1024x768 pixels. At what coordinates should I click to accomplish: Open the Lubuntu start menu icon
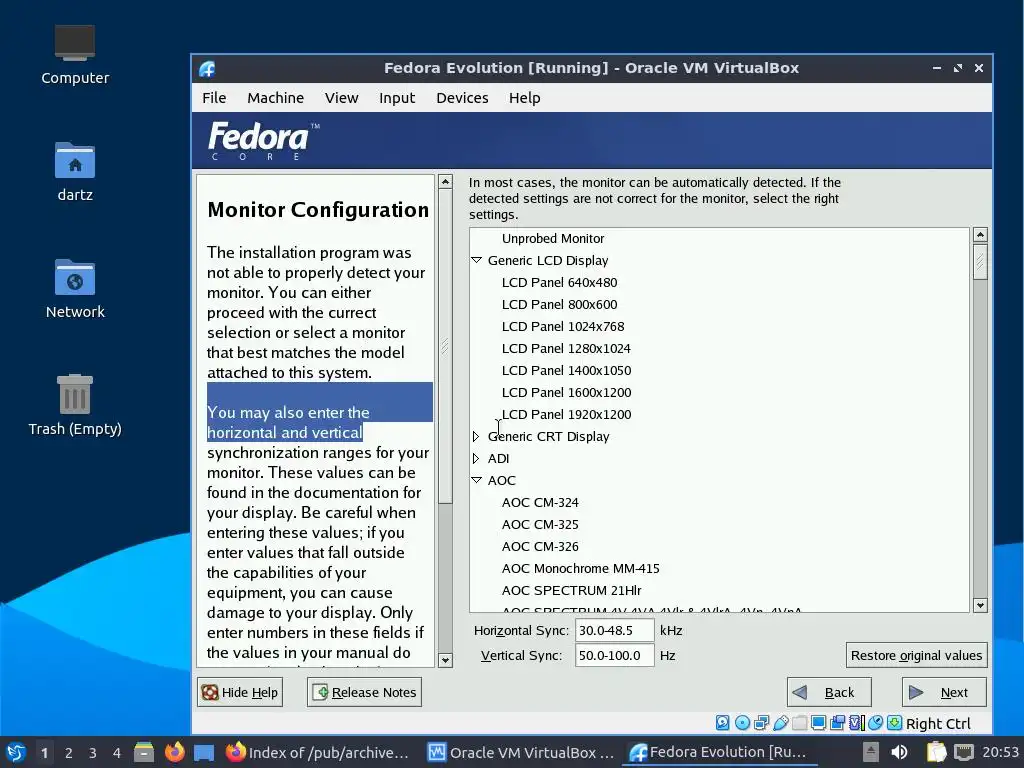16,752
